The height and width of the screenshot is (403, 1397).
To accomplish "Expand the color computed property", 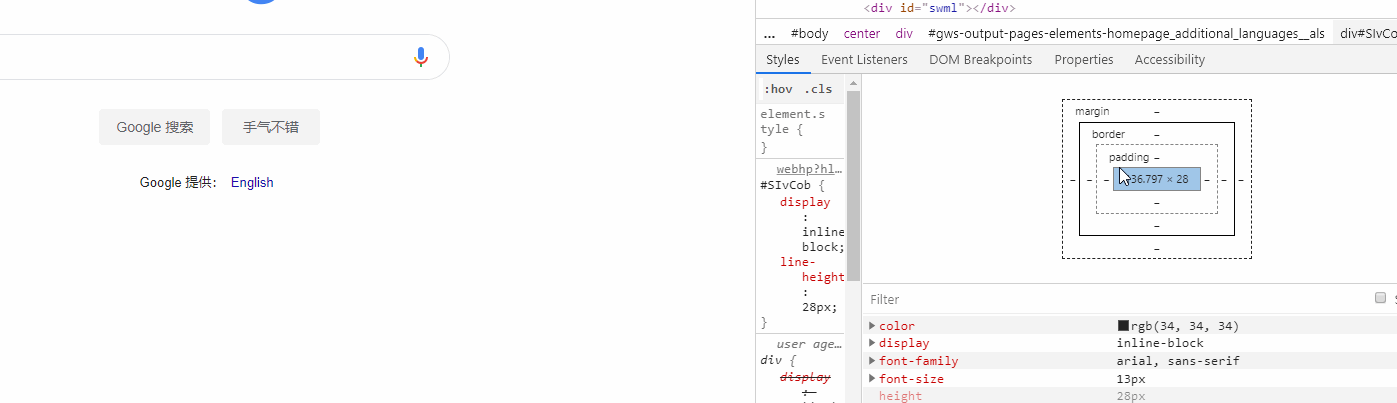I will 872,326.
